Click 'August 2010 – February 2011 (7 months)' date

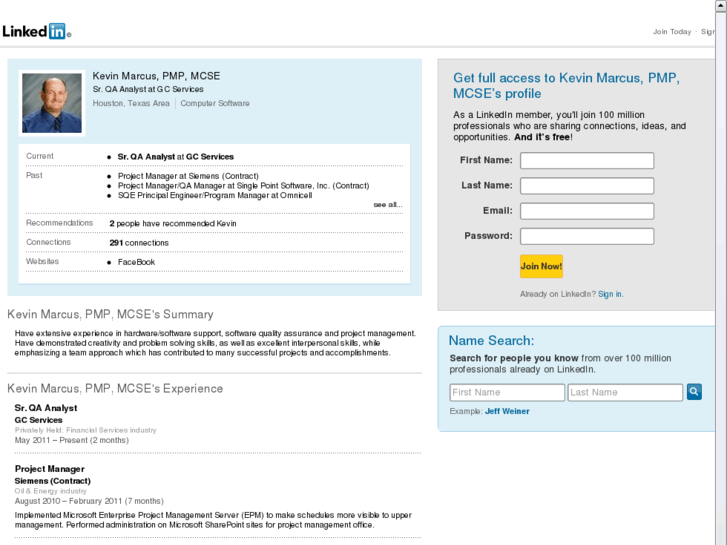(x=89, y=501)
